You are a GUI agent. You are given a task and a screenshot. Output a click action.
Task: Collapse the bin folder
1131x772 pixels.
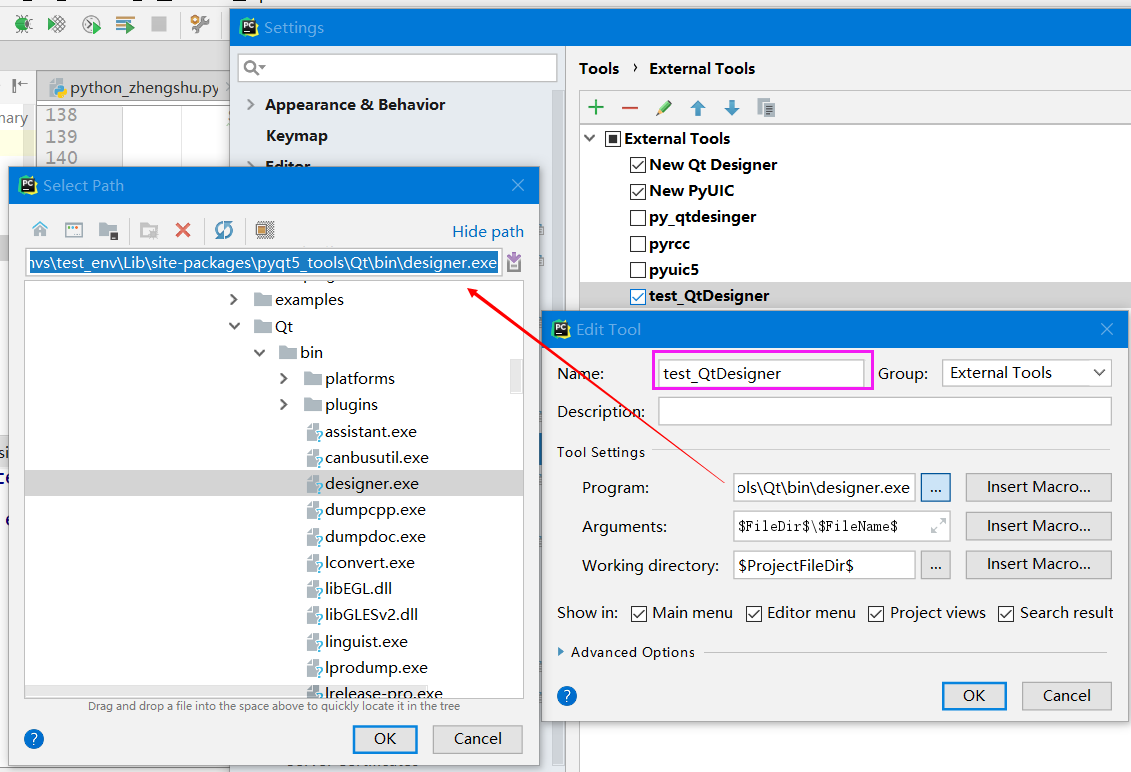click(260, 353)
